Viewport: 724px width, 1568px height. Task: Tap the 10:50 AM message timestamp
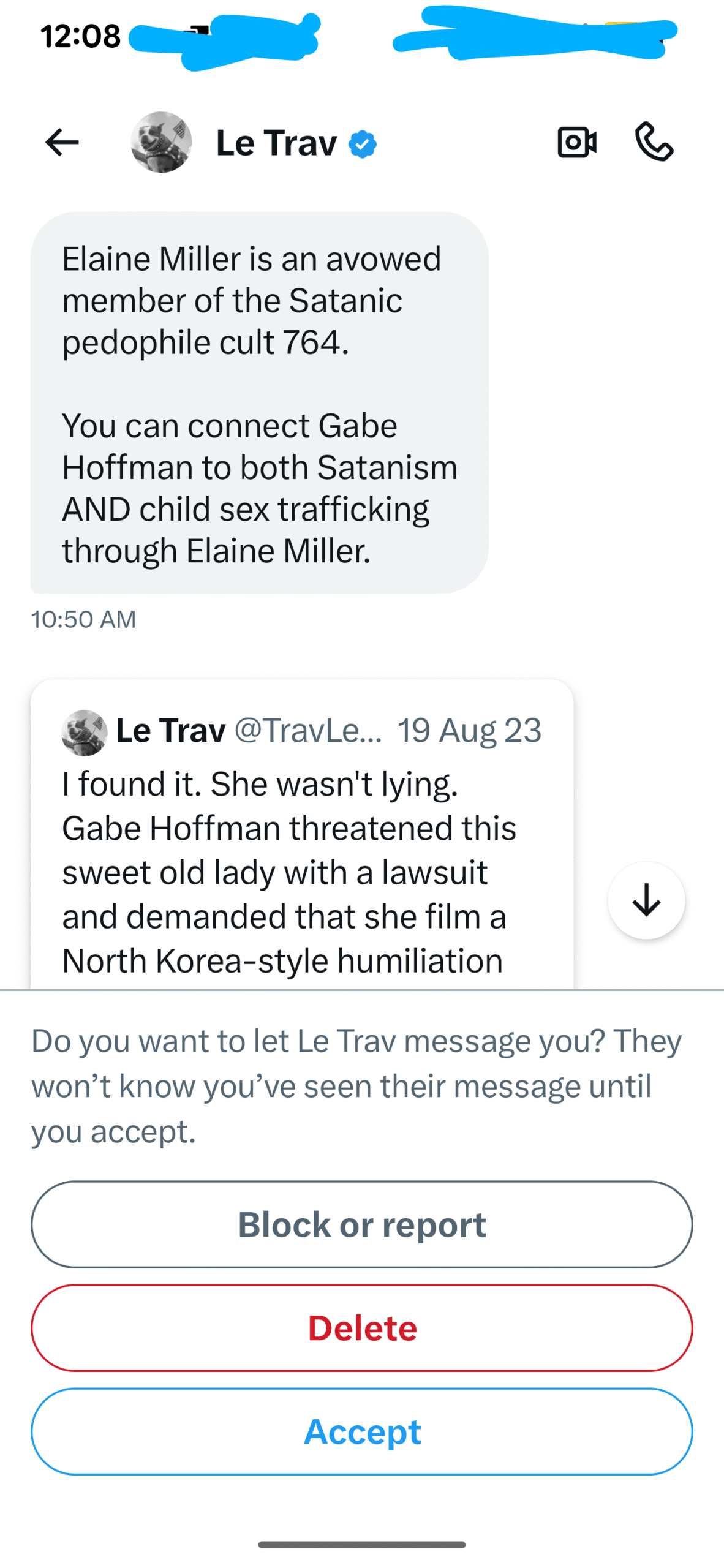click(x=83, y=619)
